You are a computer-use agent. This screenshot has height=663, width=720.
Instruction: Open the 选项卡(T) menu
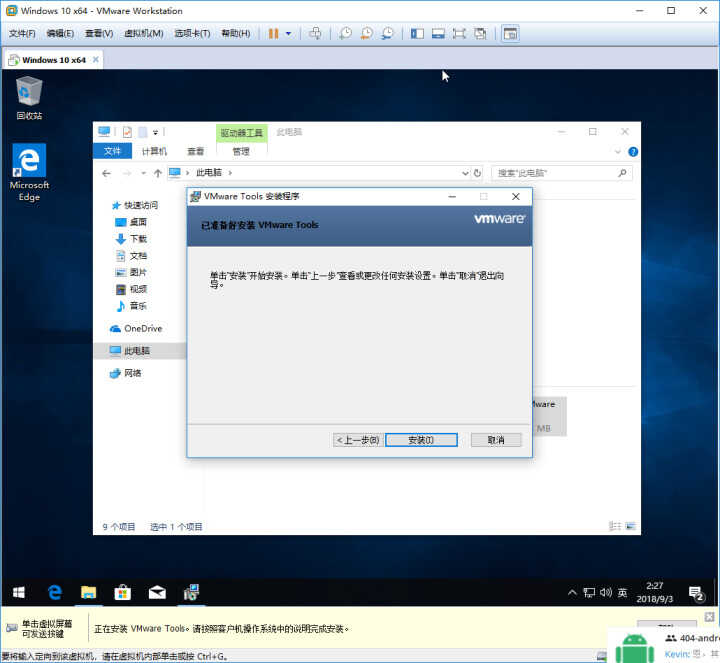[192, 34]
